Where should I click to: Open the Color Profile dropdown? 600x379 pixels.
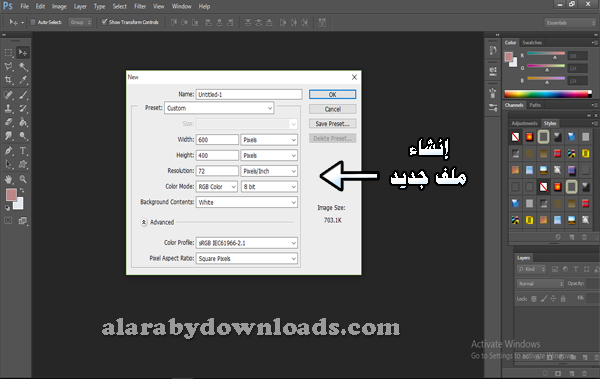(x=247, y=243)
